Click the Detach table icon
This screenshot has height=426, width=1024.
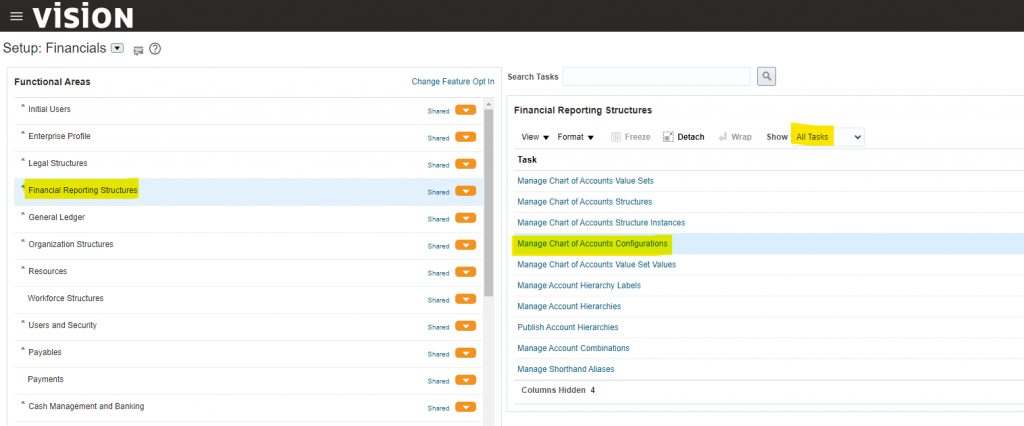tap(668, 137)
